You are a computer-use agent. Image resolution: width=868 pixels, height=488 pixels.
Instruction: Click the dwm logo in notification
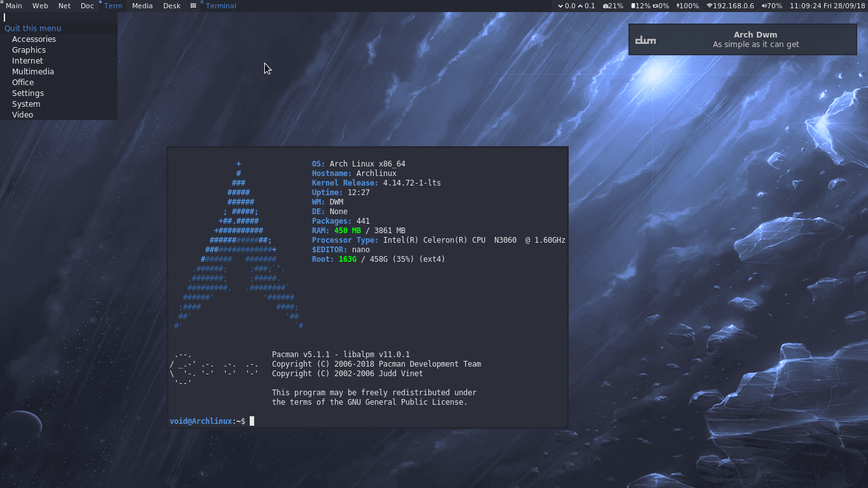pyautogui.click(x=645, y=40)
